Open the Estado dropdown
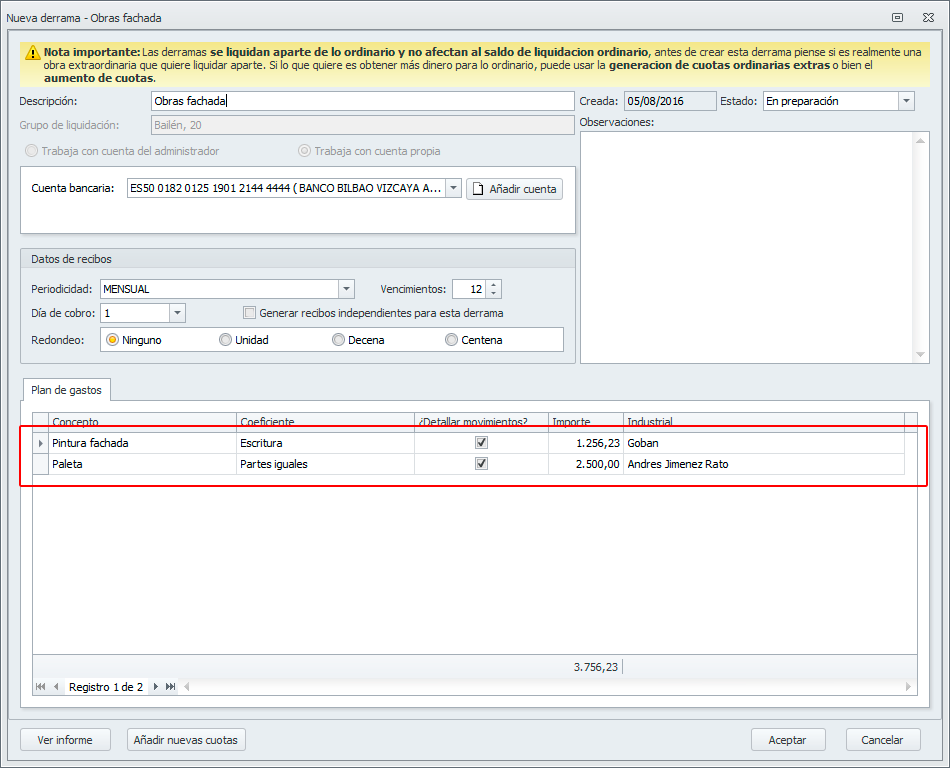The height and width of the screenshot is (768, 950). tap(906, 101)
